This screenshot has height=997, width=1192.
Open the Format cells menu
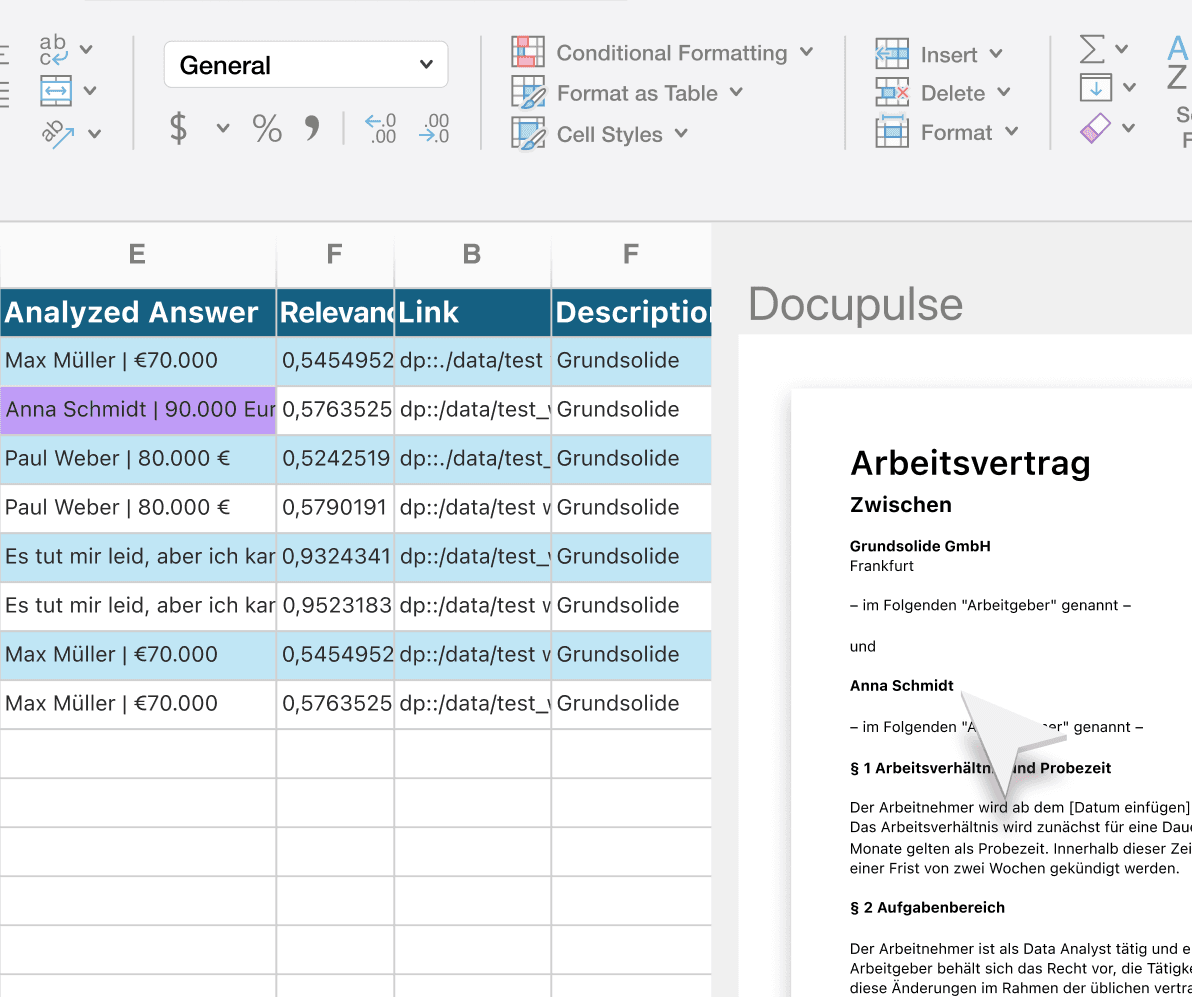946,132
